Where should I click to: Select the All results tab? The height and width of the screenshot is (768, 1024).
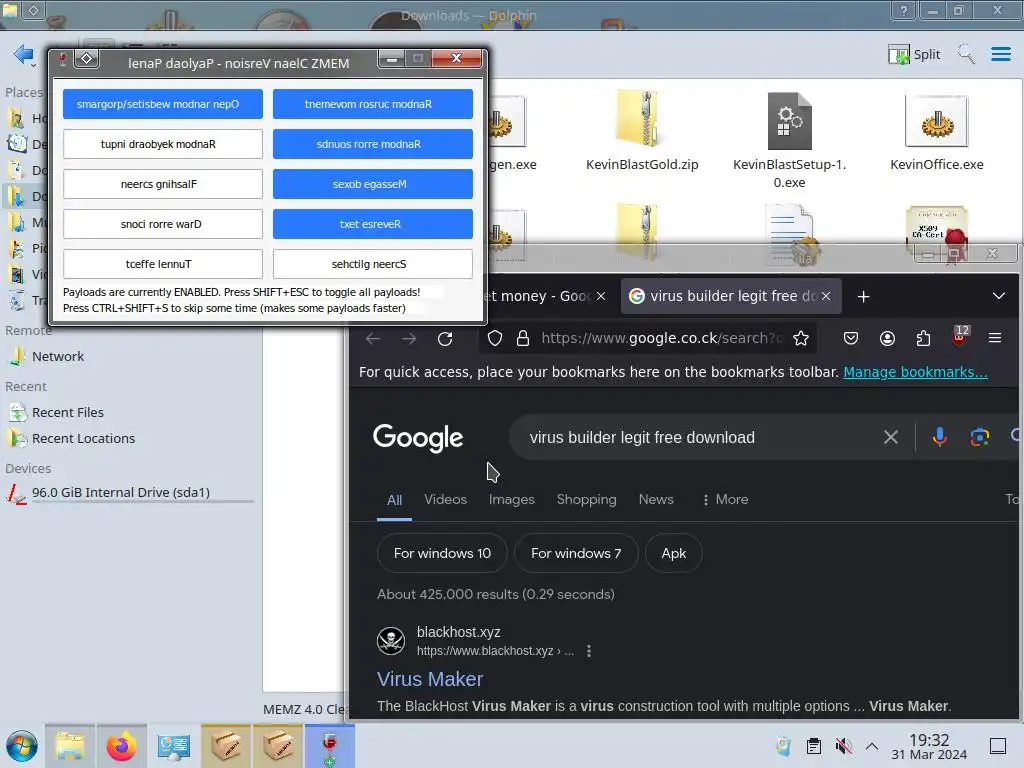[x=394, y=500]
